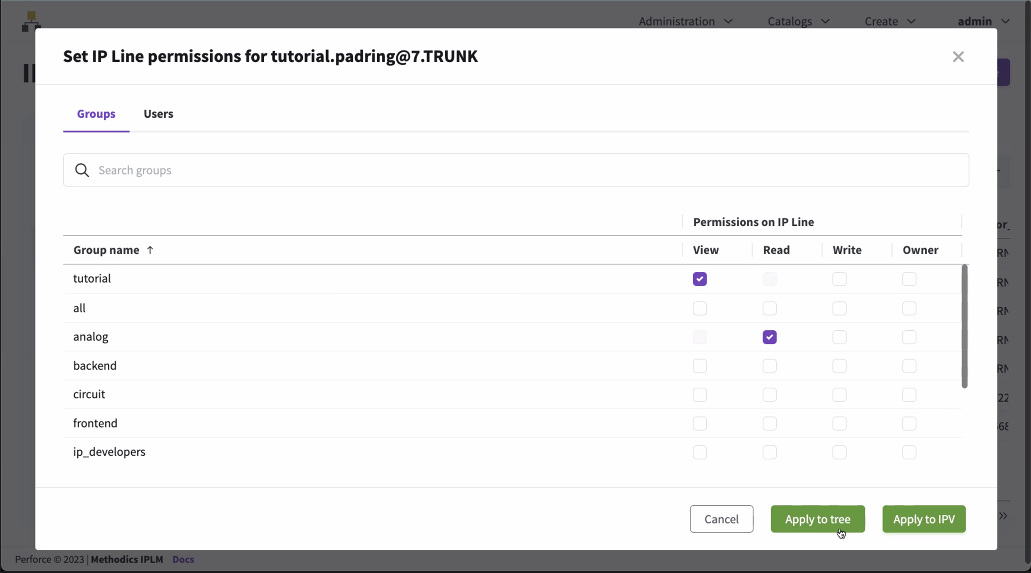
Task: Check View permission for frontend group
Action: tap(700, 423)
